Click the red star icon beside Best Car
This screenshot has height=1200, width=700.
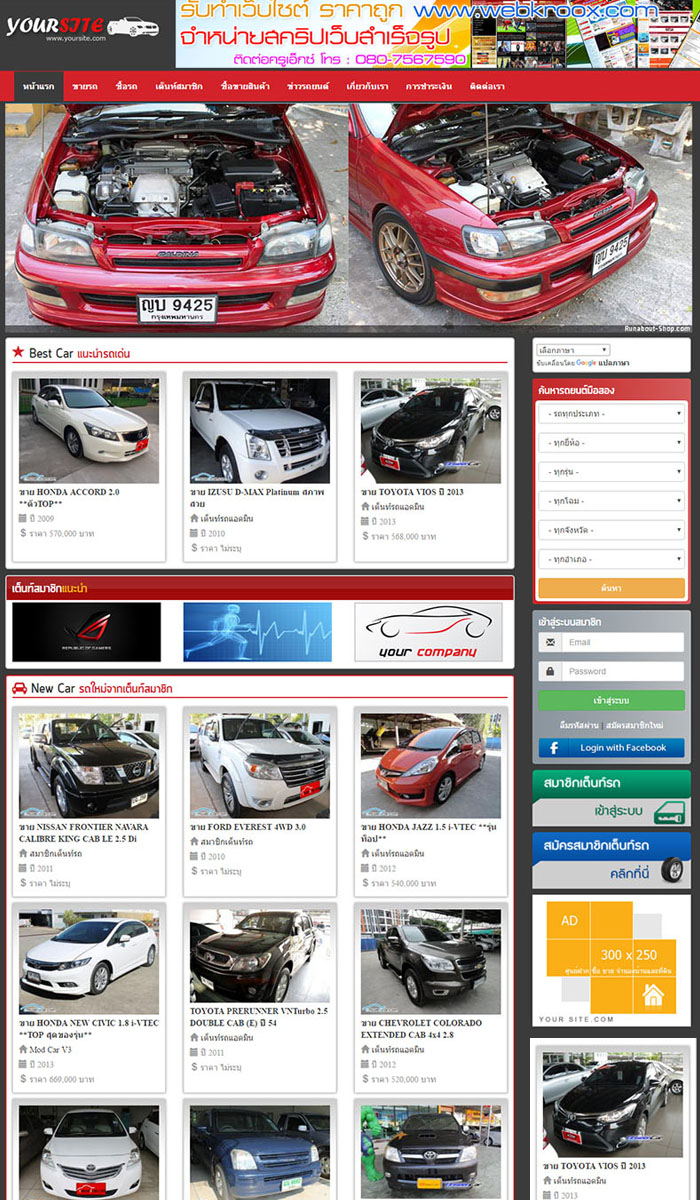click(x=18, y=353)
